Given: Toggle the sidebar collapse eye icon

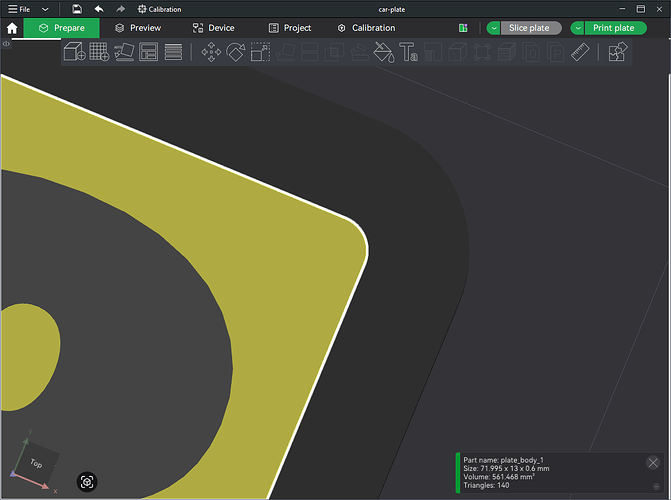Looking at the screenshot, I should [x=6, y=44].
